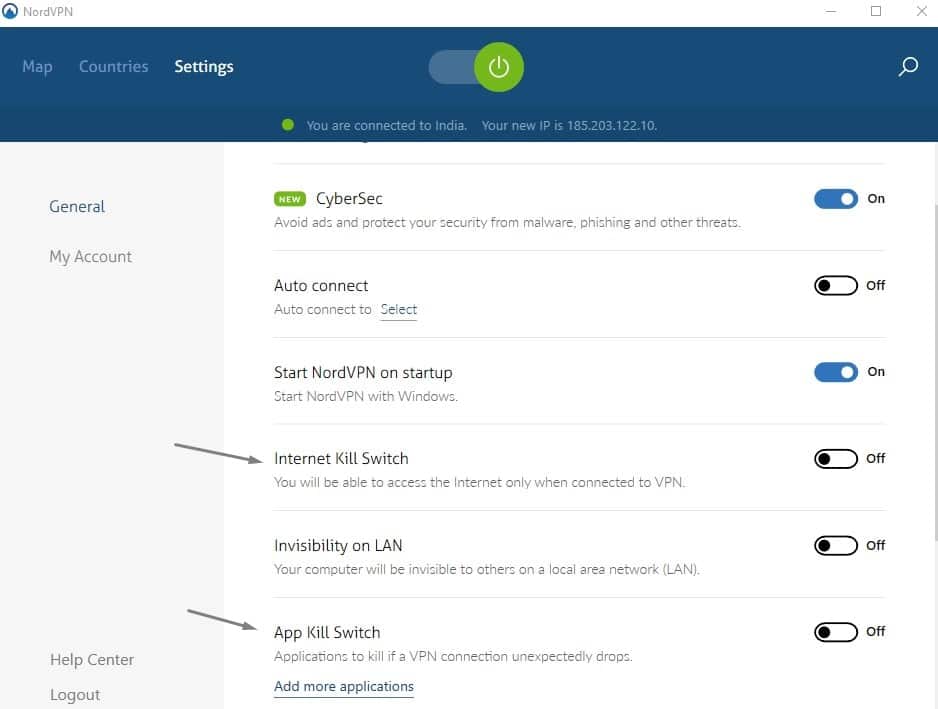Enable Auto connect
Viewport: 938px width, 709px height.
pos(836,285)
